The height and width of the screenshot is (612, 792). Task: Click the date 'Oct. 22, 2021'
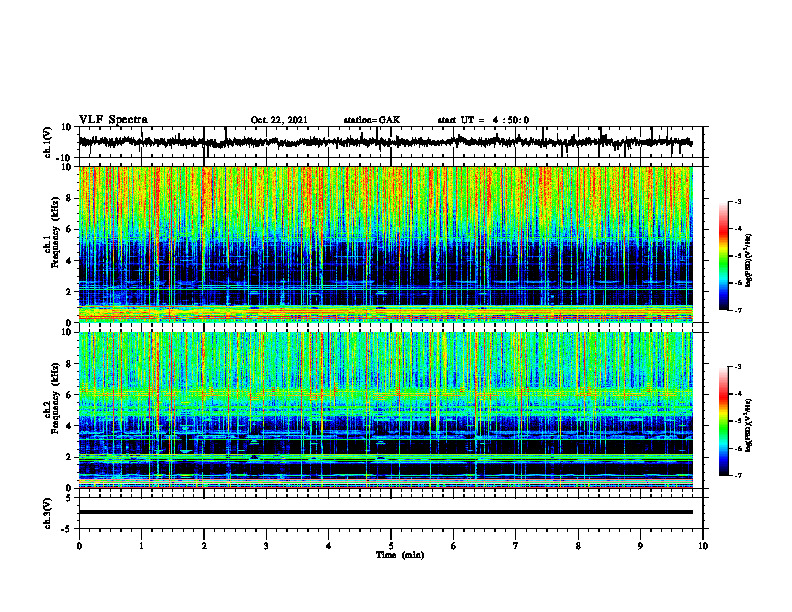(279, 120)
